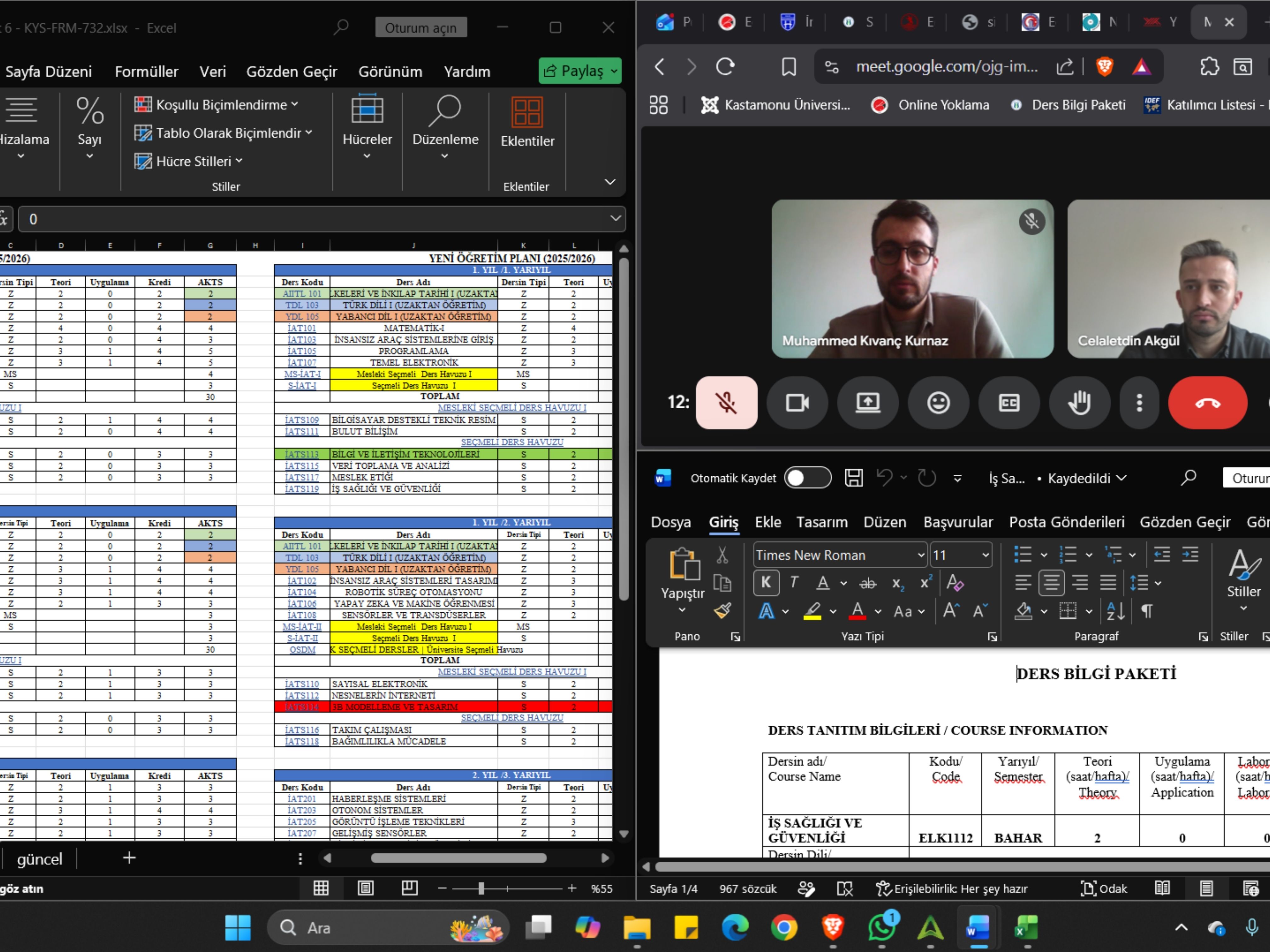Open emoji reactions in Meet
Image resolution: width=1270 pixels, height=952 pixels.
(938, 402)
